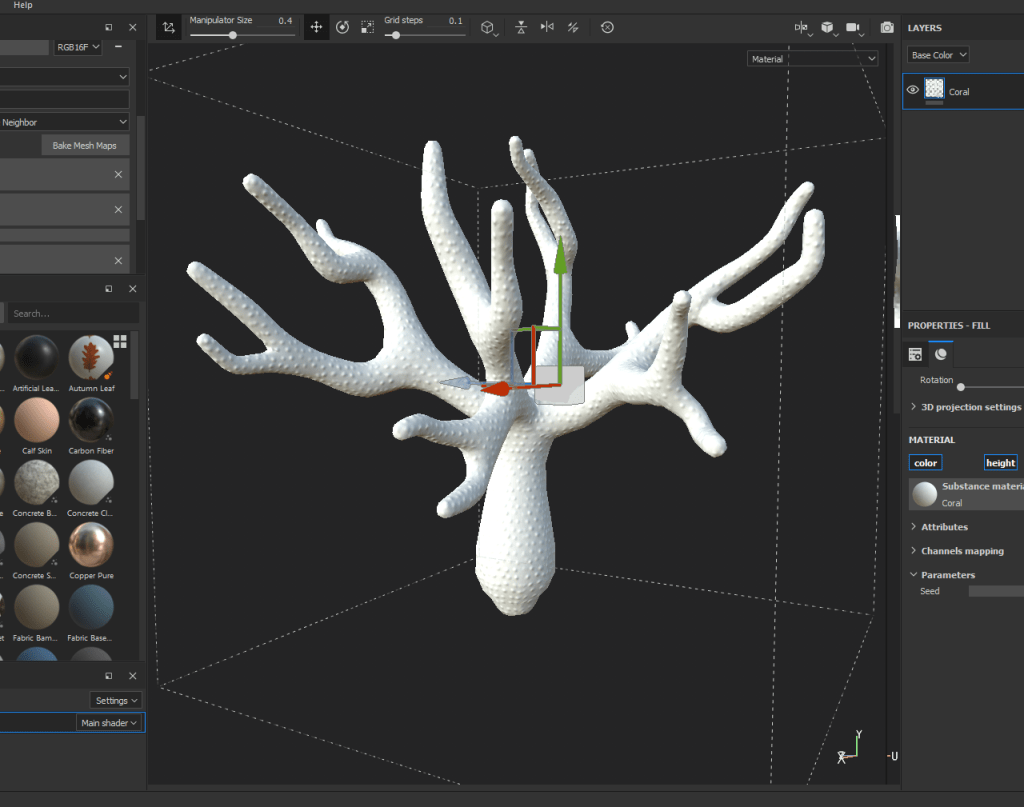
Task: Open the Material viewport mode dropdown
Action: click(812, 59)
